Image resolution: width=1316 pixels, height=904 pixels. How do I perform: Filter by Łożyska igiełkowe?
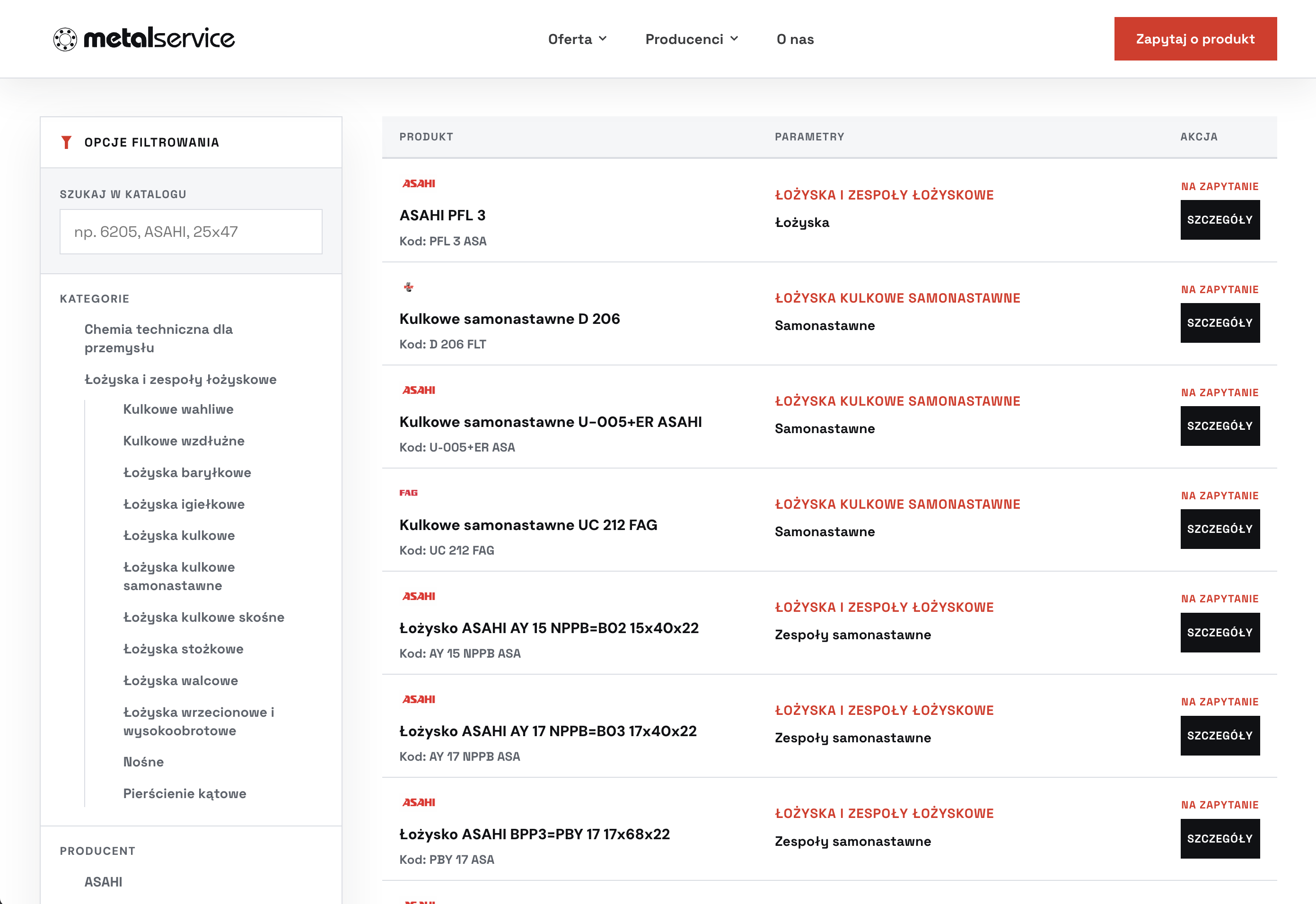pyautogui.click(x=184, y=504)
